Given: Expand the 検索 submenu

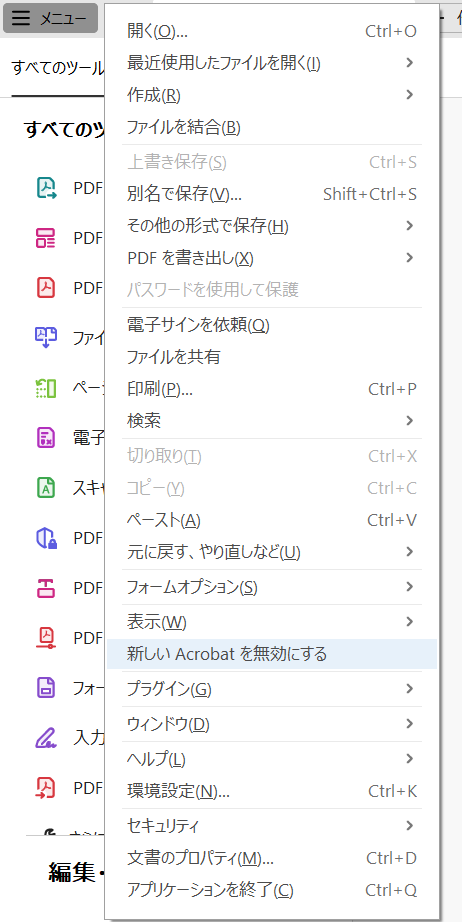Looking at the screenshot, I should 272,420.
